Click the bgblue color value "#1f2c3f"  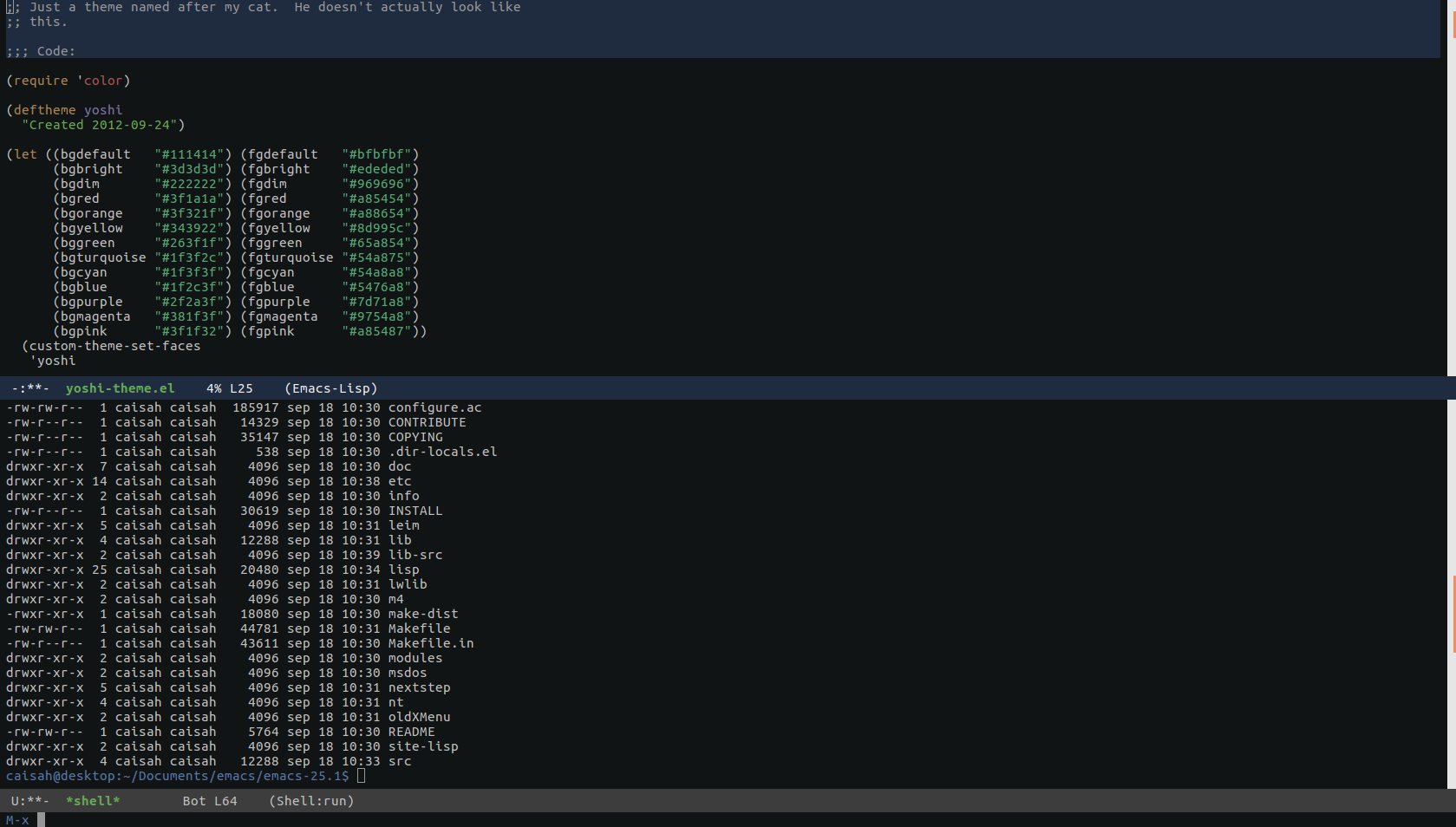[189, 287]
